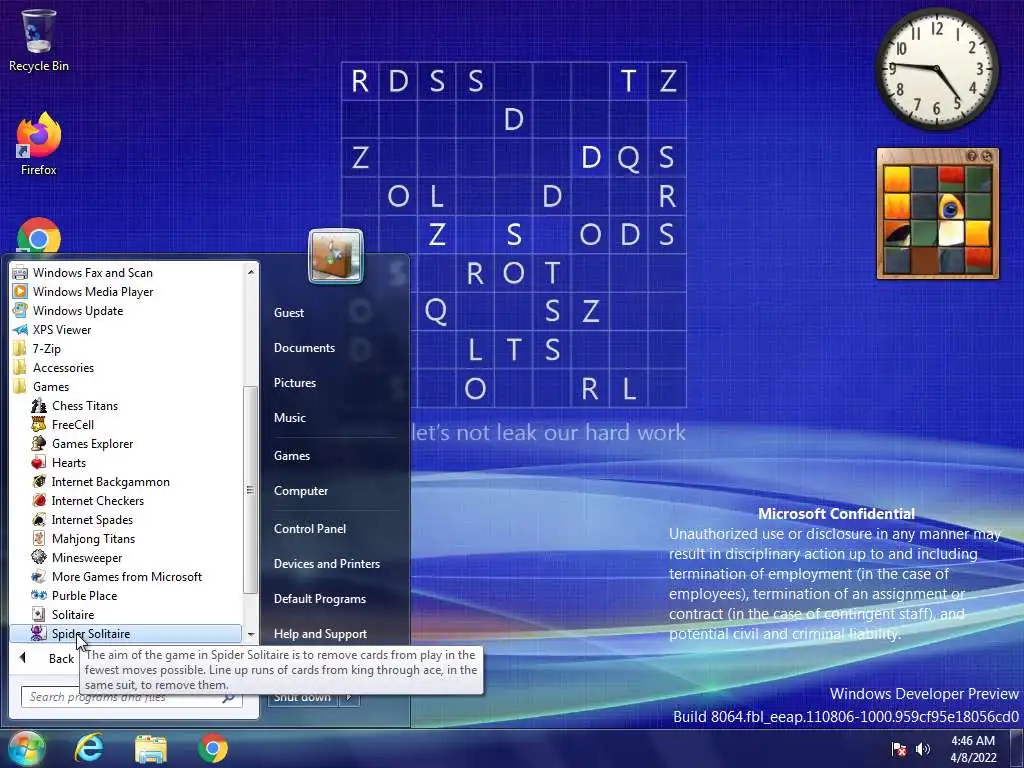1024x768 pixels.
Task: Click the Spider Solitaire icon
Action: pos(39,633)
